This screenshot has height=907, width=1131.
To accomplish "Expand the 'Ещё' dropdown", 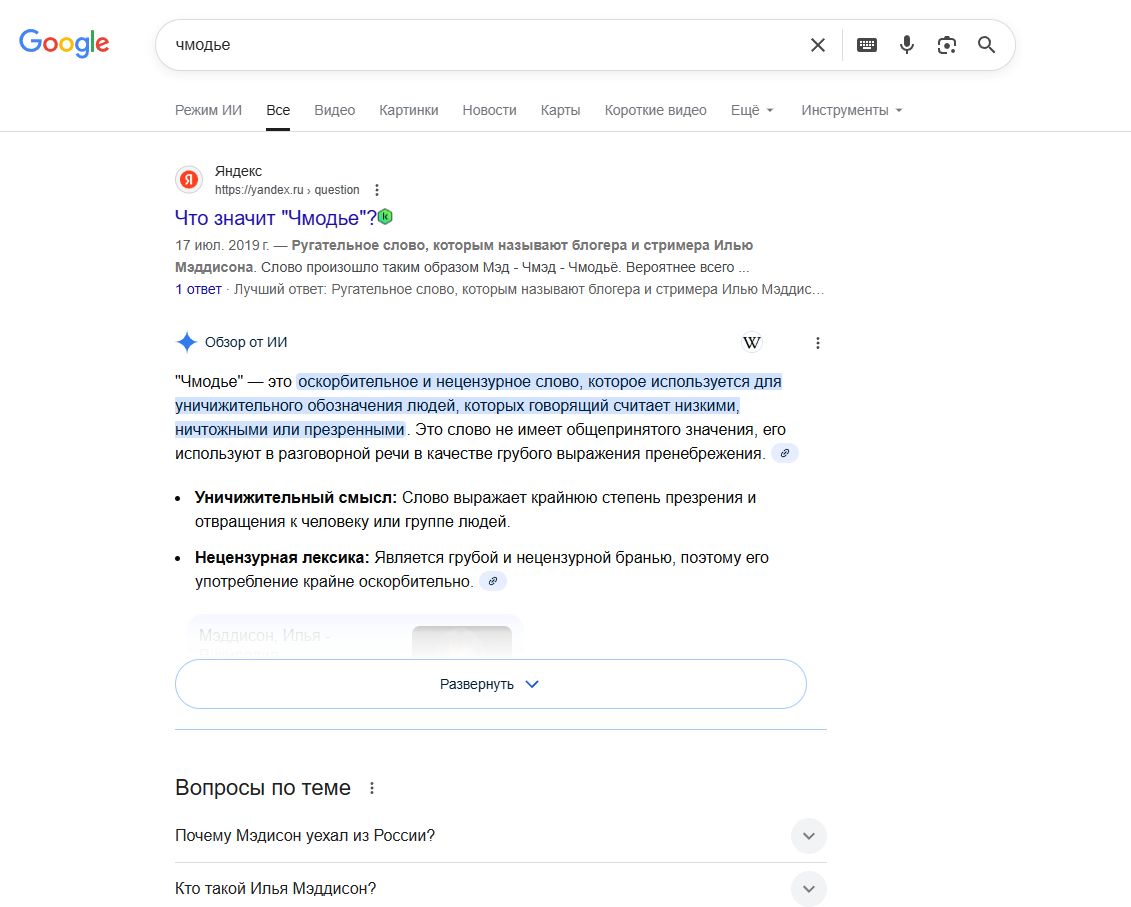I will pyautogui.click(x=752, y=110).
